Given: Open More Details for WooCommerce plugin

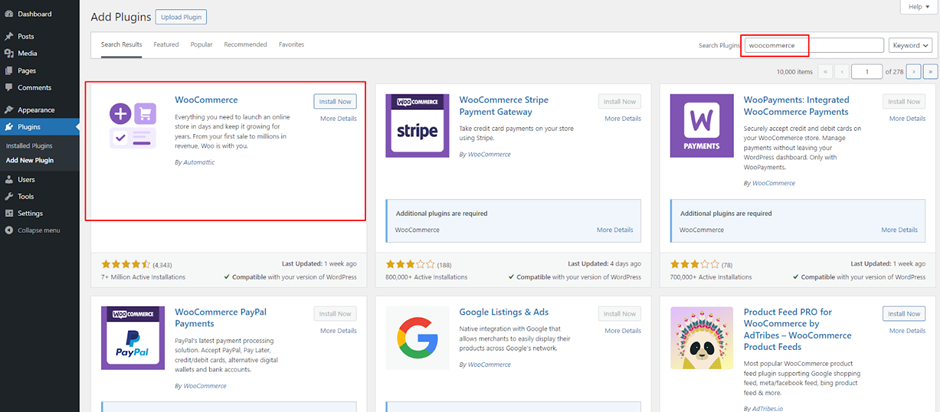Looking at the screenshot, I should pyautogui.click(x=338, y=119).
